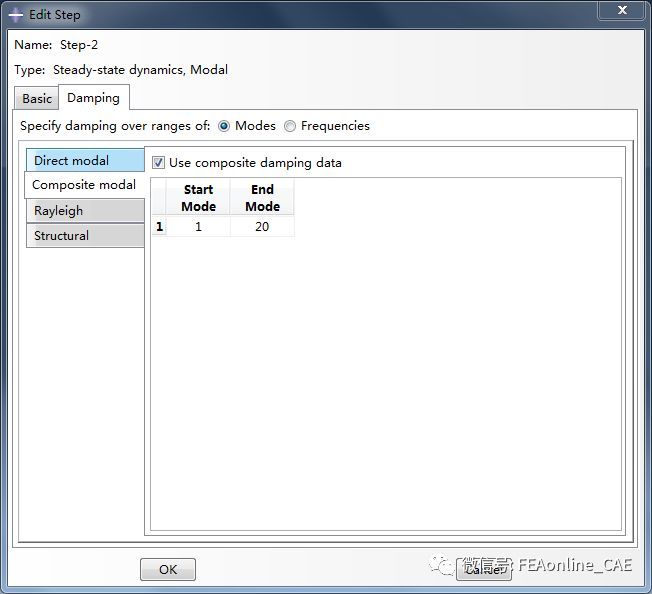Select row 1 header in damping table
The height and width of the screenshot is (594, 652).
point(159,227)
